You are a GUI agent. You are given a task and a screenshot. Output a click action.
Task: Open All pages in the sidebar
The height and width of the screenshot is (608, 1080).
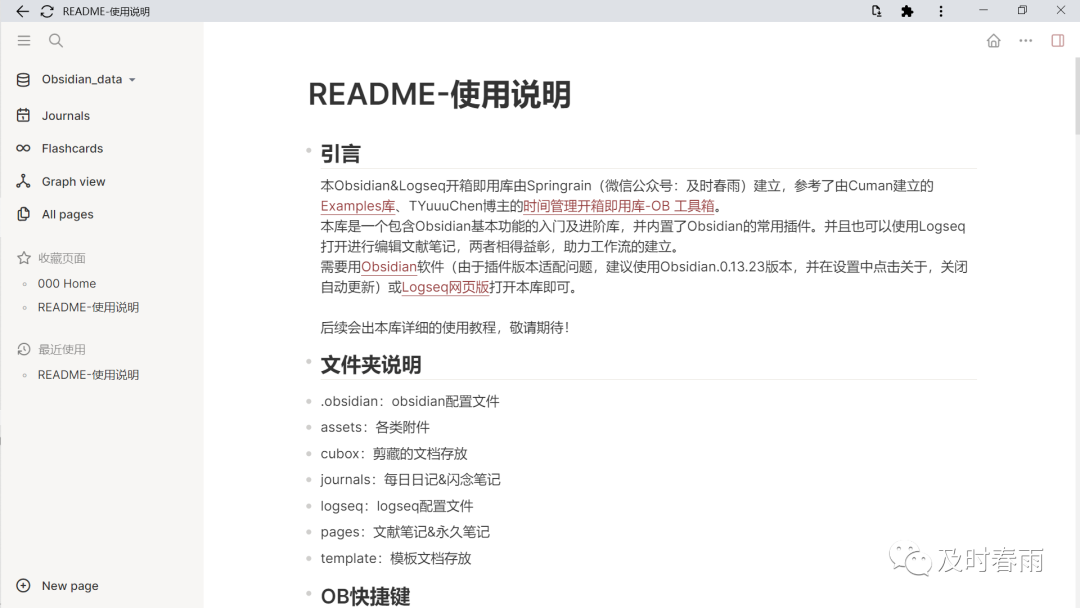coord(68,214)
